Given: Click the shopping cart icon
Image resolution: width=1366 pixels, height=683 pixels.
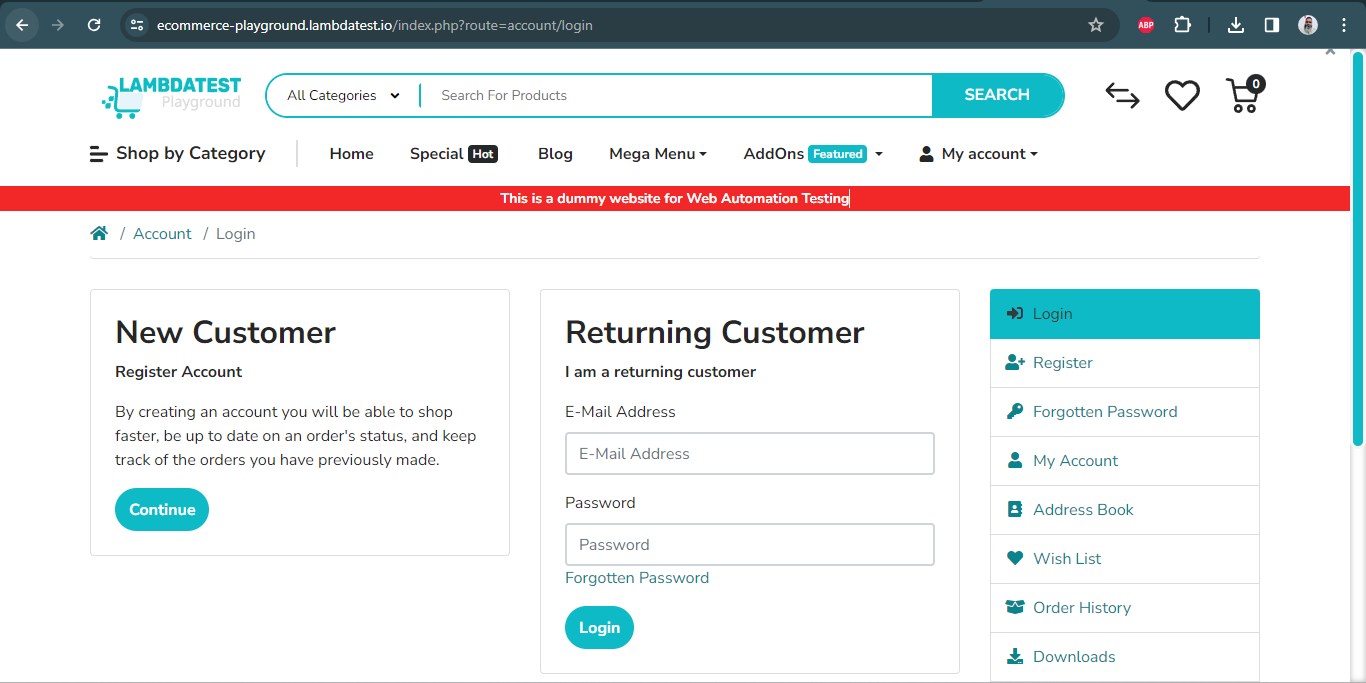Looking at the screenshot, I should [x=1241, y=96].
